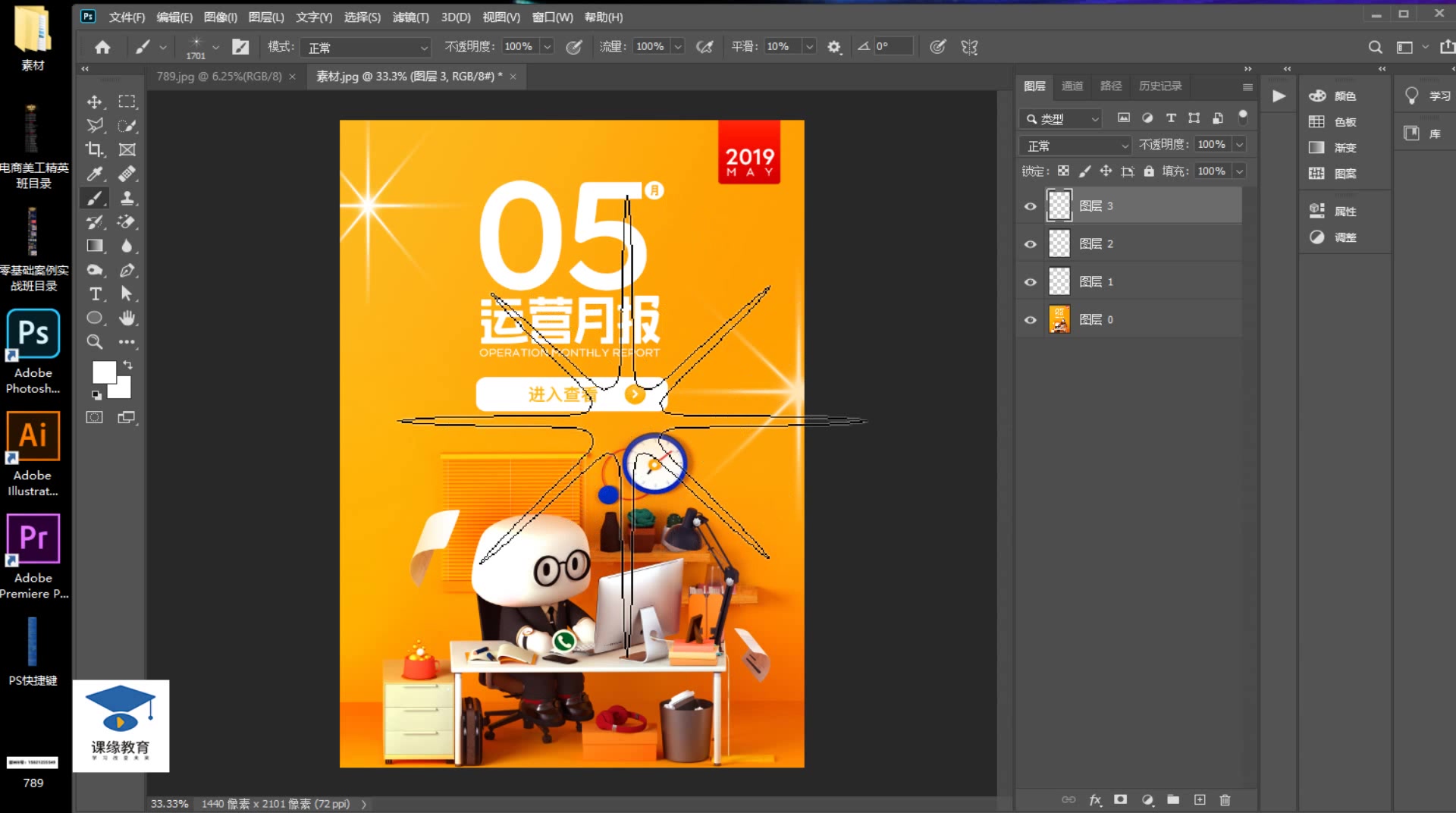Select the Polygonal Lasso tool
1456x813 pixels.
coord(95,126)
